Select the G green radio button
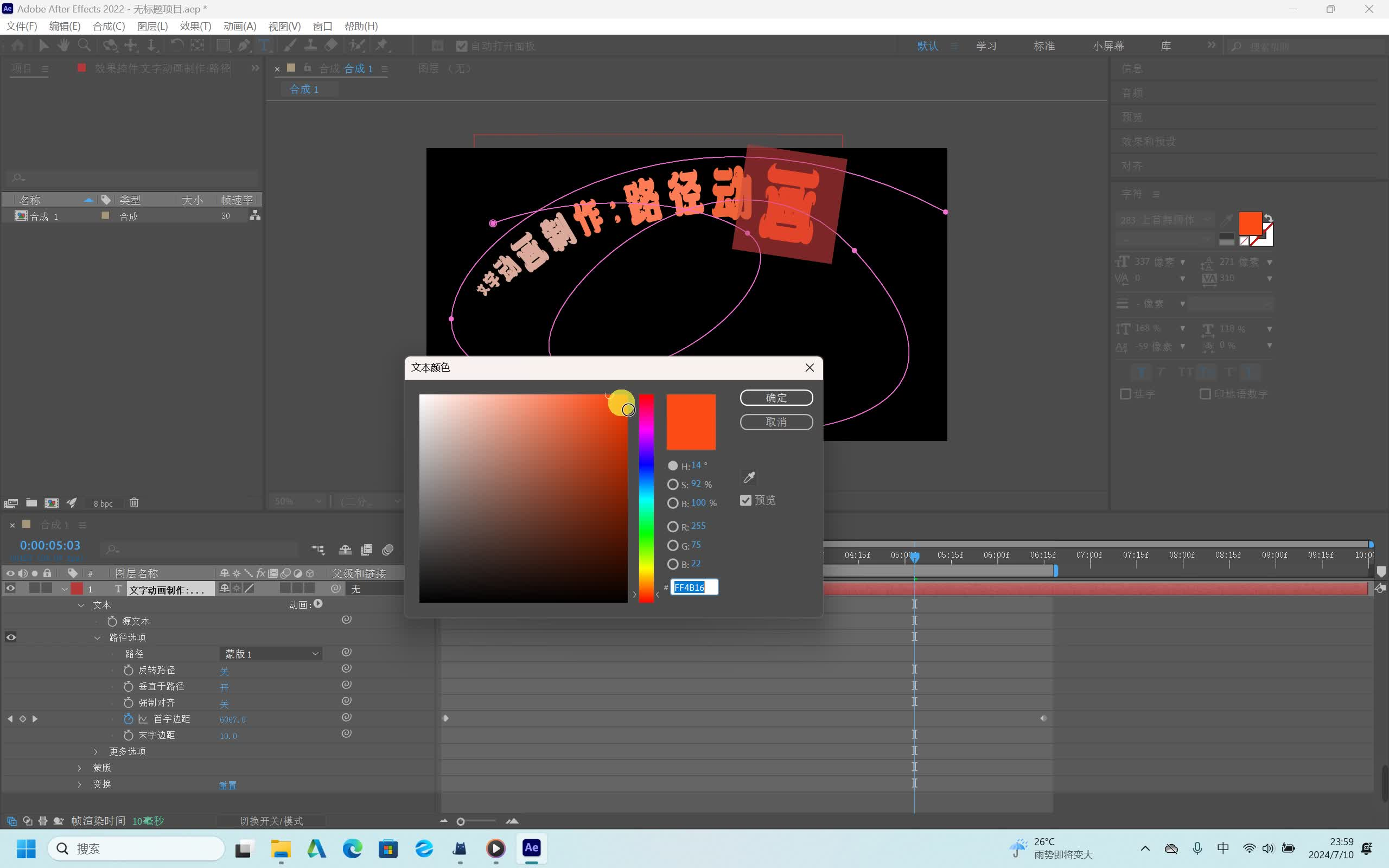This screenshot has height=868, width=1389. (673, 545)
